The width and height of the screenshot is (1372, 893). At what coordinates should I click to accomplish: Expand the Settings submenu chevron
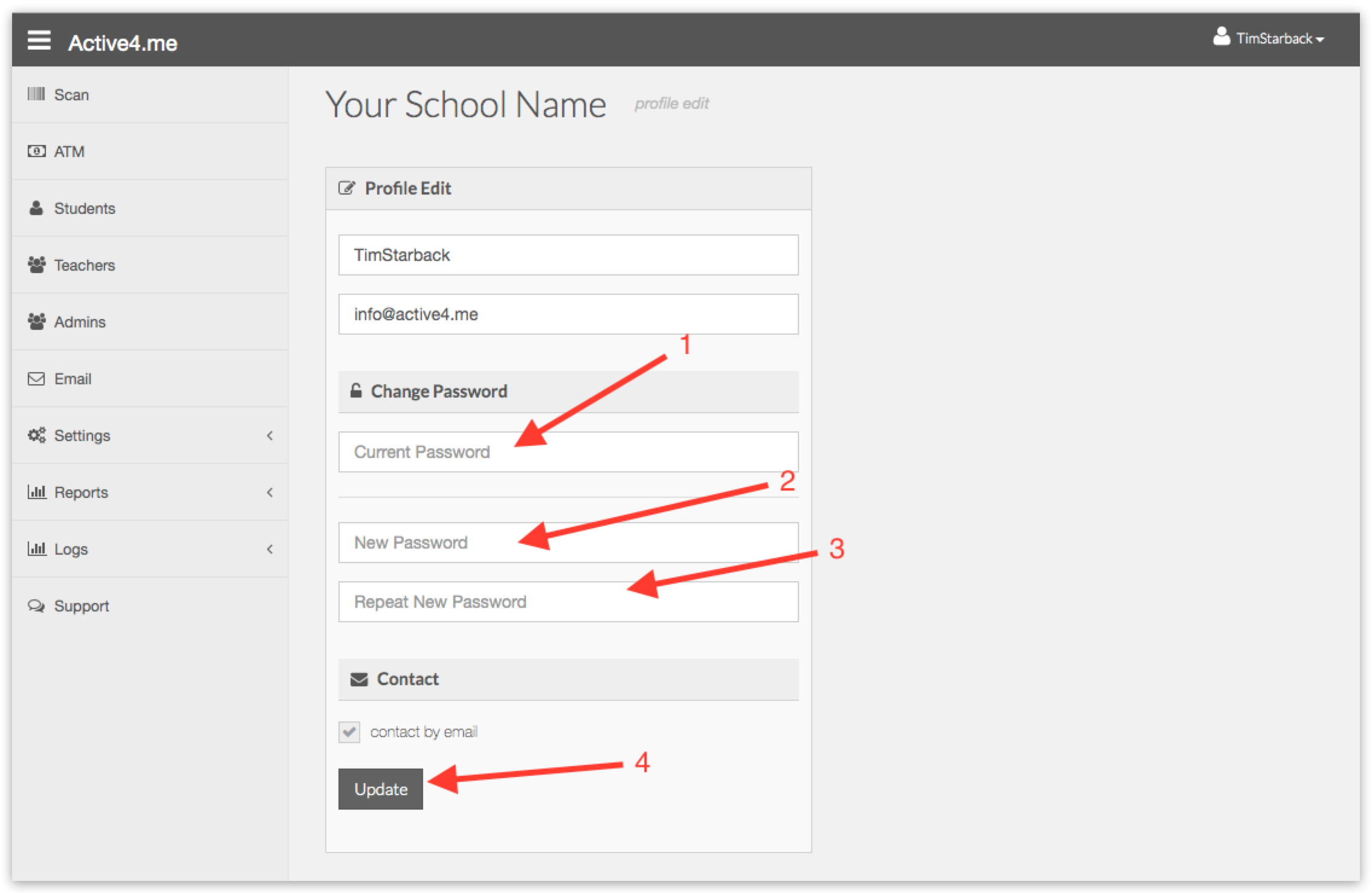tap(270, 436)
